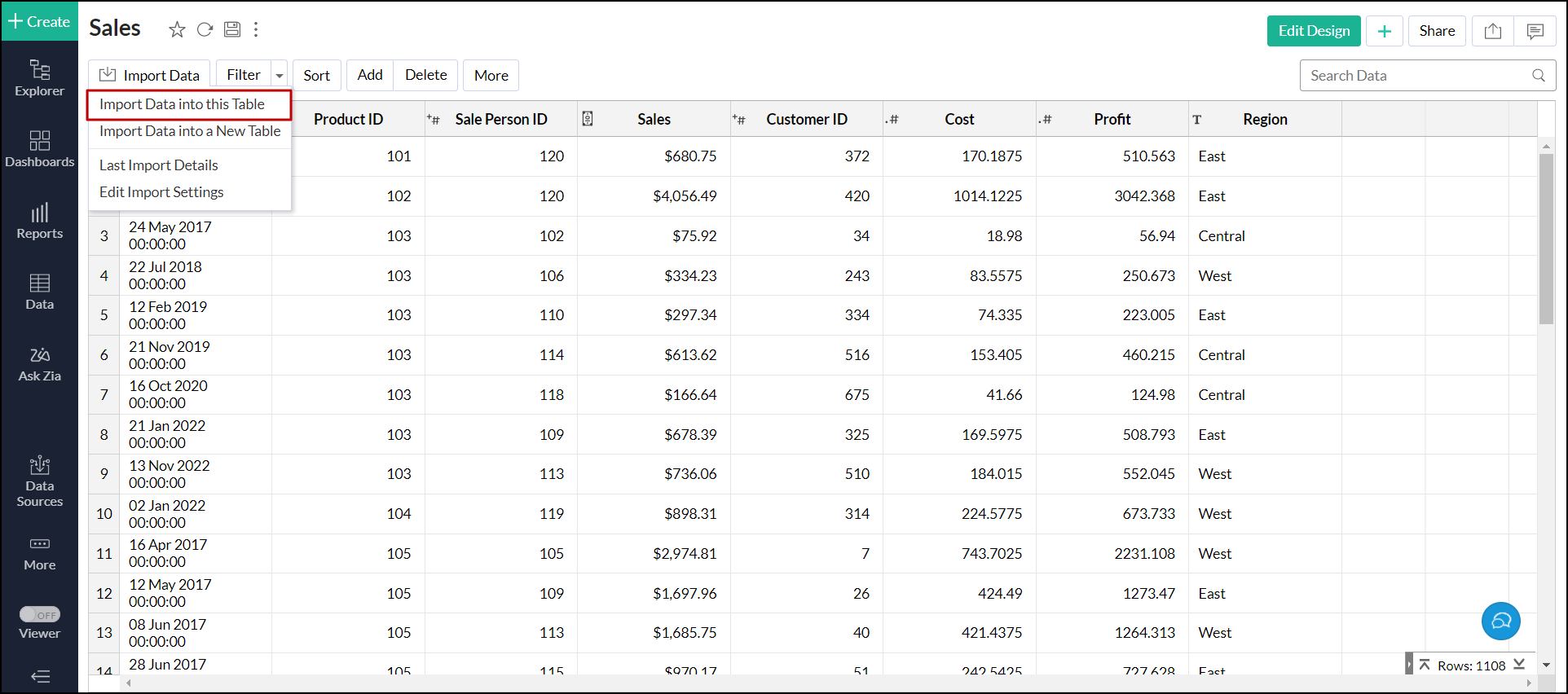
Task: Click the Share button
Action: click(1436, 31)
